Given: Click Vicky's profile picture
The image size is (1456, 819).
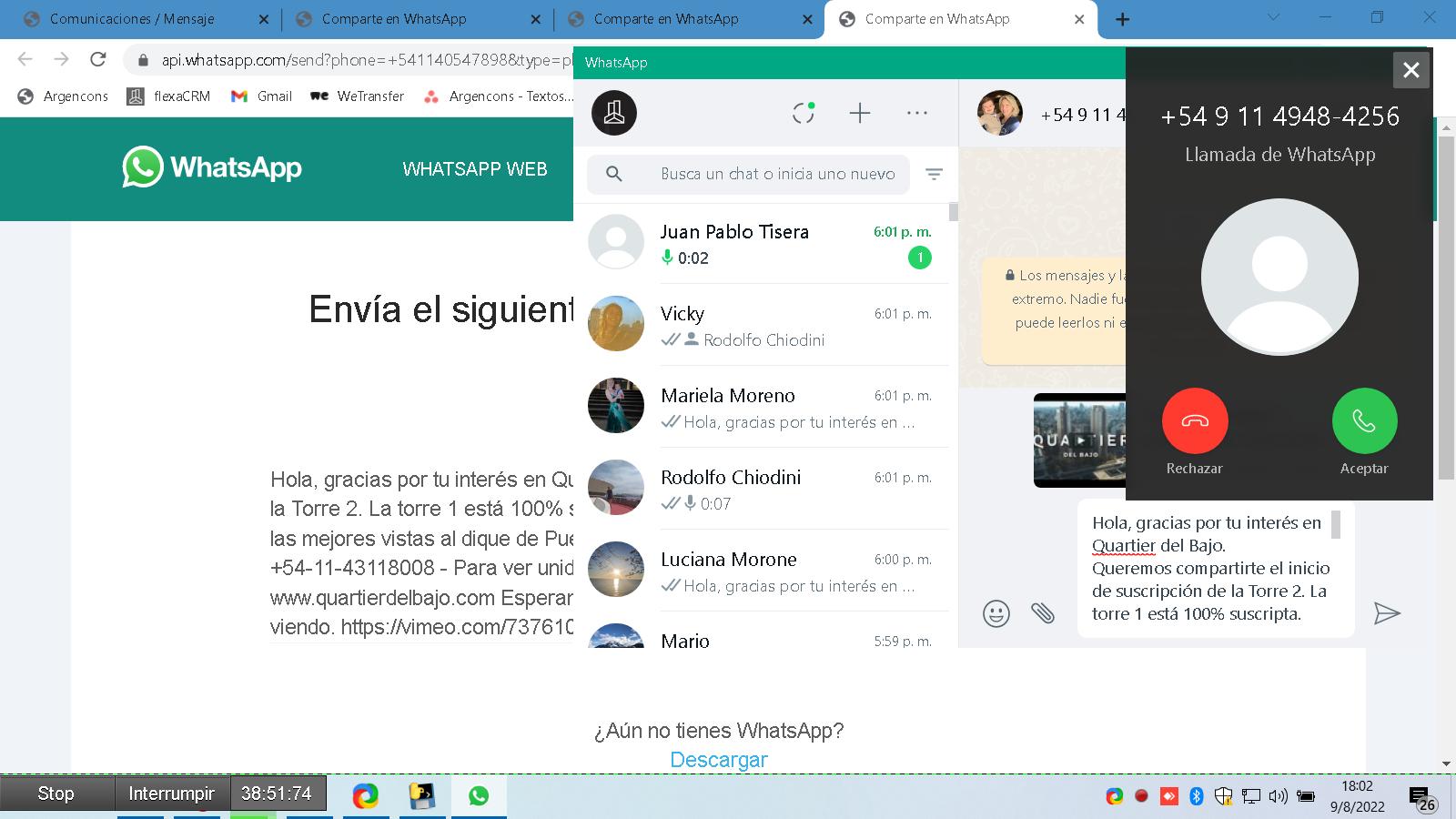Looking at the screenshot, I should pos(616,323).
